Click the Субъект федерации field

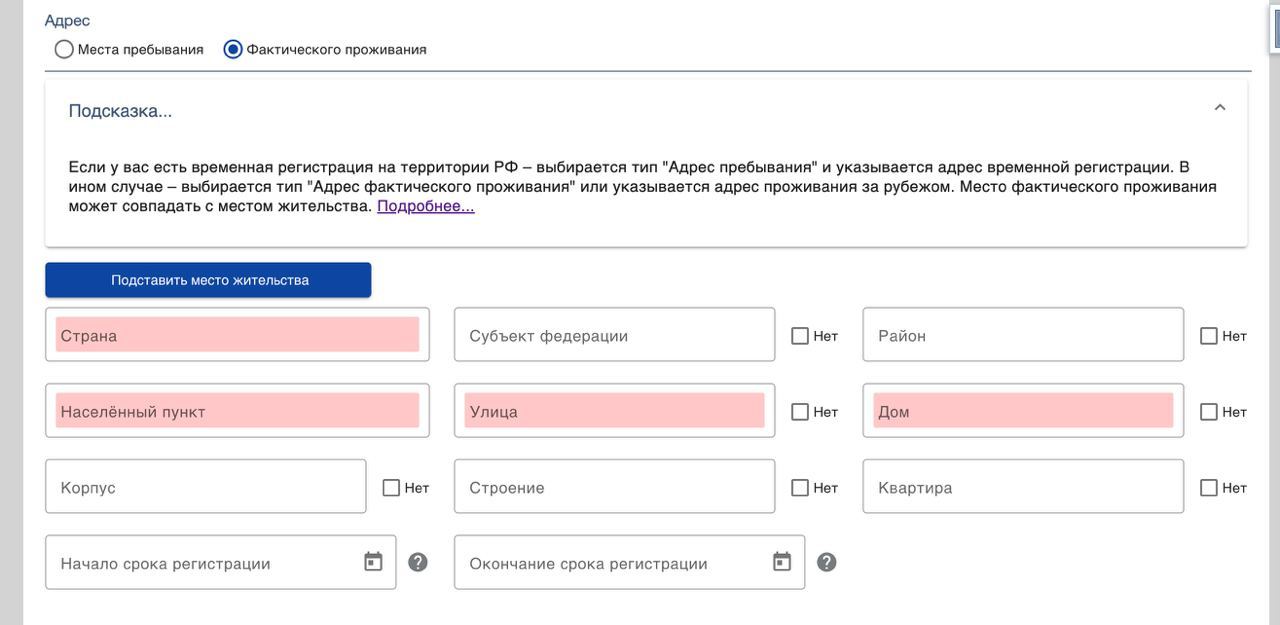click(x=614, y=335)
